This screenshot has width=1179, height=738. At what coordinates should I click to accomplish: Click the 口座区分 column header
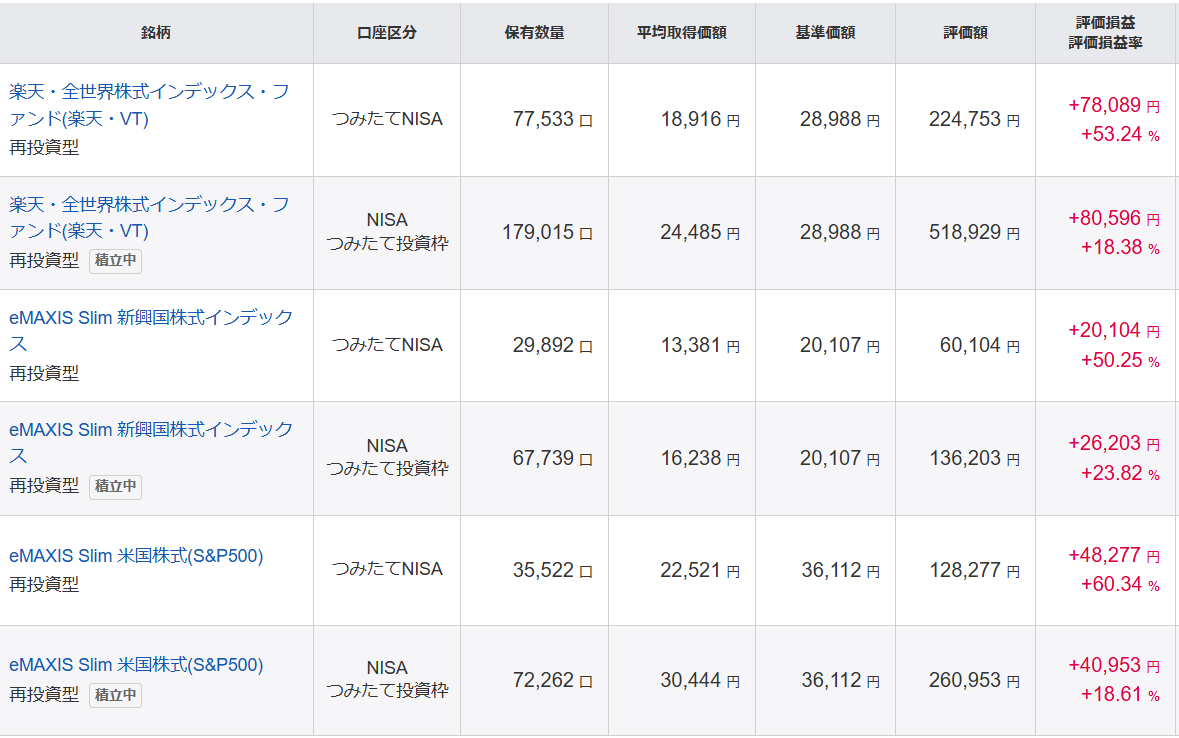386,33
